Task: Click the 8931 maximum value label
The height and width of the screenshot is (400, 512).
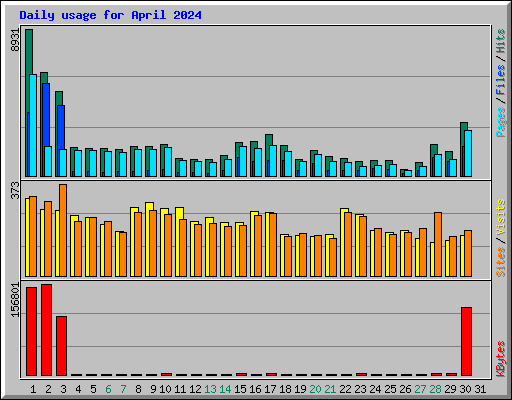Action: pyautogui.click(x=15, y=40)
